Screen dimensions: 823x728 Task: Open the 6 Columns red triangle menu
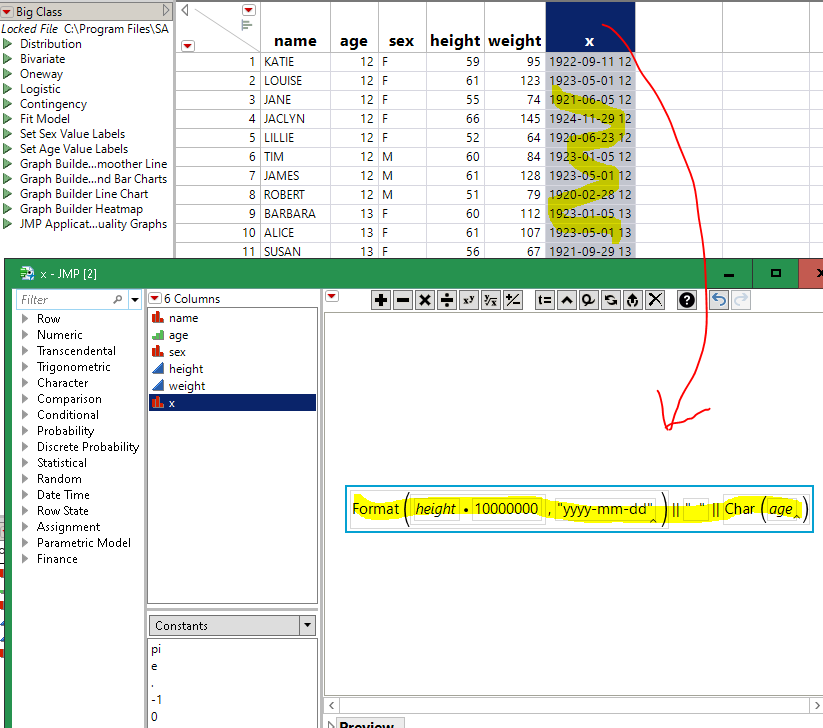[155, 298]
